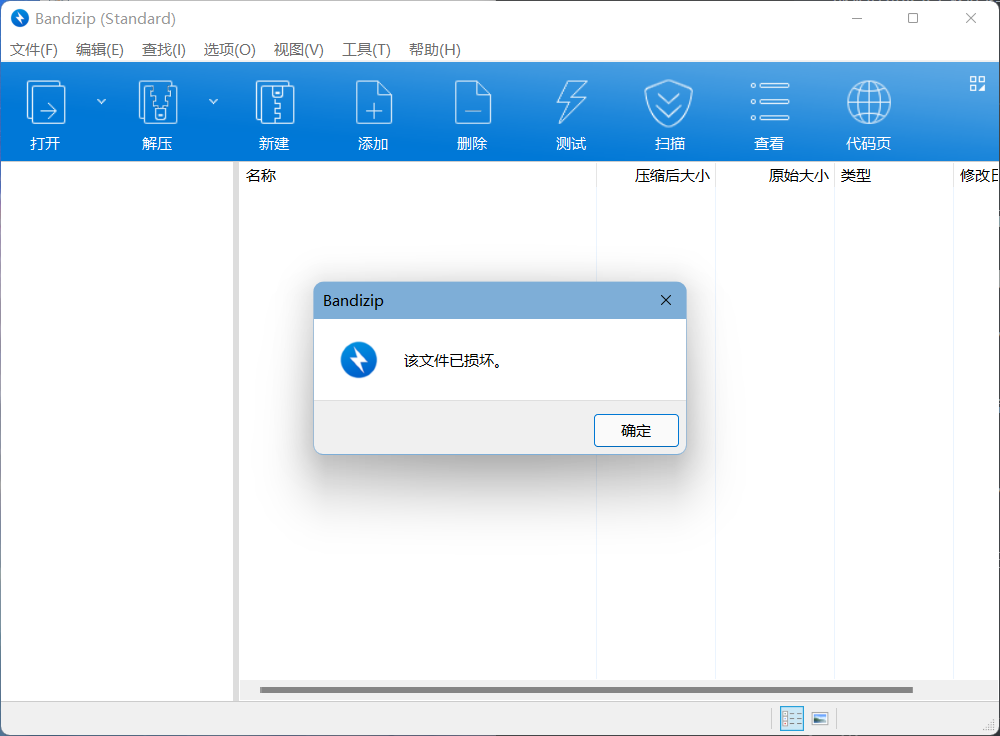Click the 扫描 (Scan) shield icon
This screenshot has height=736, width=1000.
coord(668,103)
